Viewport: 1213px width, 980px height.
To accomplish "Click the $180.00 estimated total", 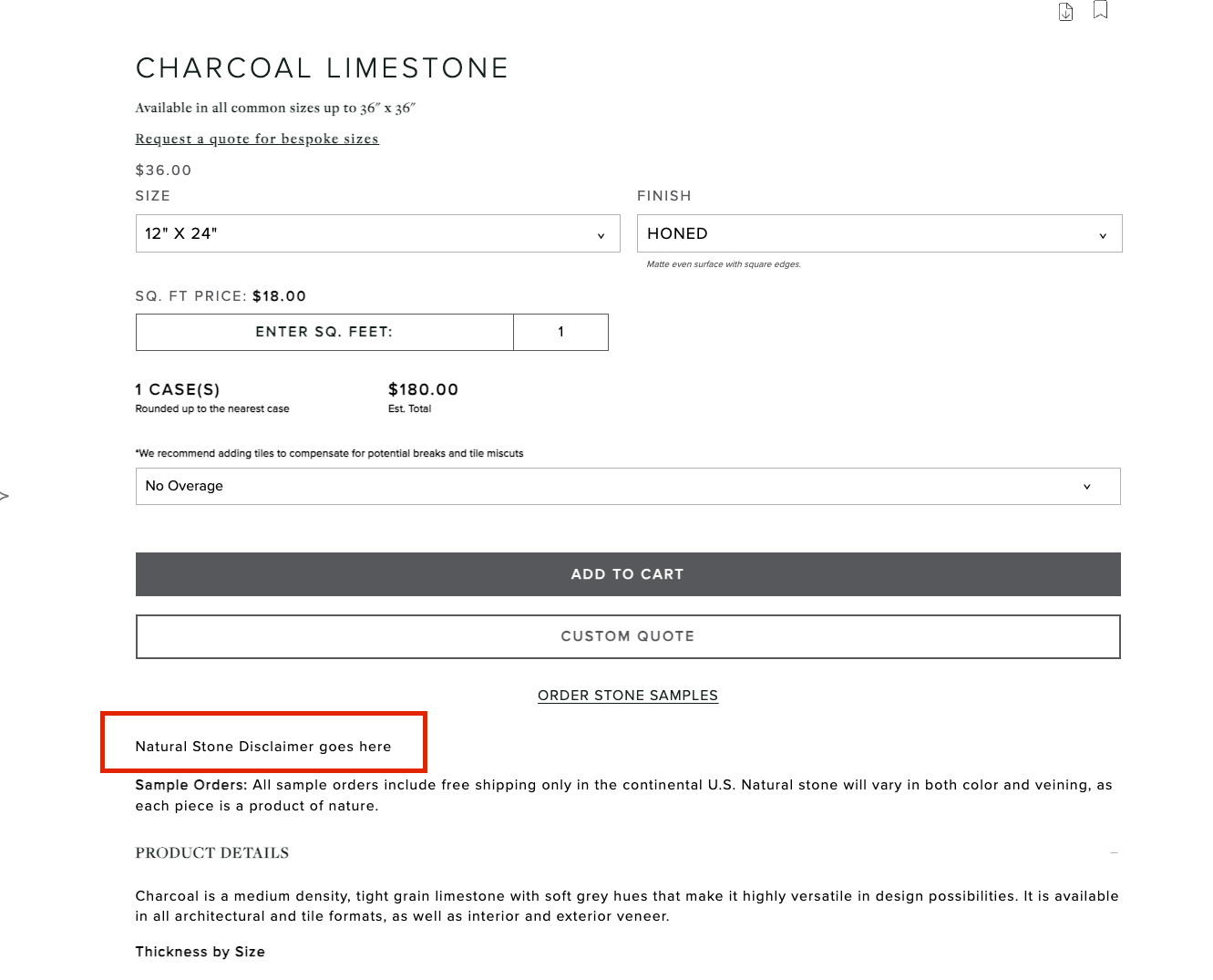I will click(x=423, y=389).
